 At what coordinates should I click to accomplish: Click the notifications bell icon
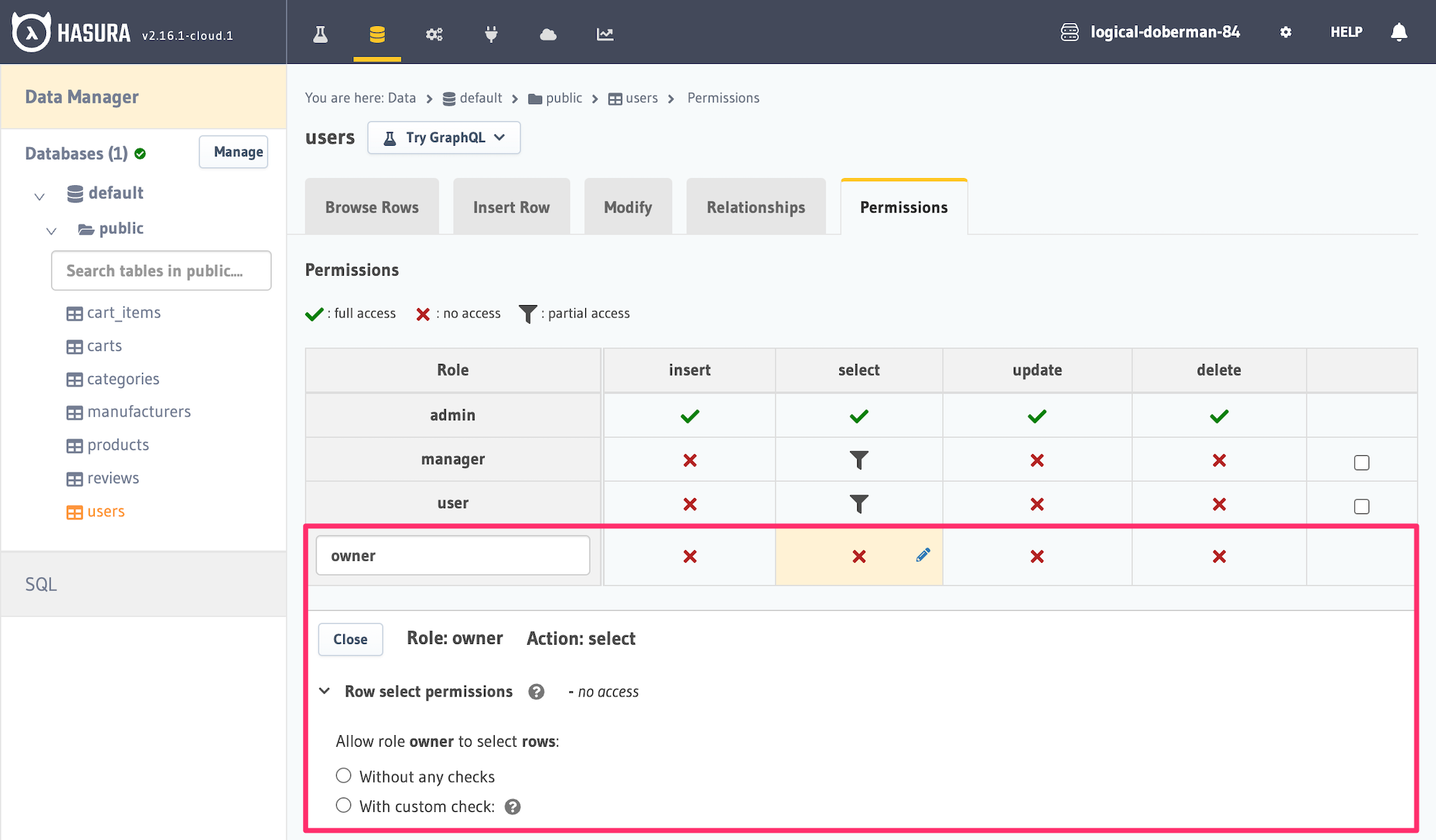(1399, 32)
